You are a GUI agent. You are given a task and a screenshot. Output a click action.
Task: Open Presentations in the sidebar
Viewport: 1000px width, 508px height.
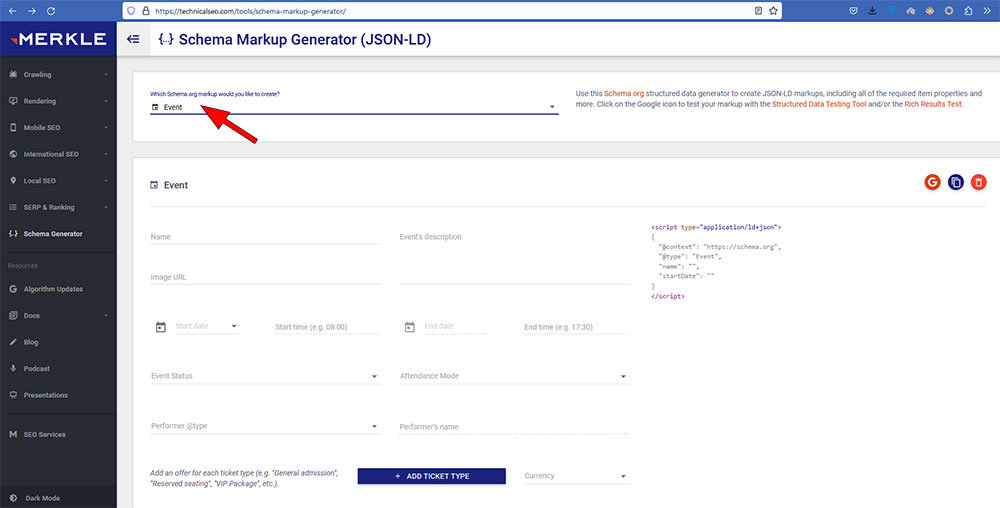point(58,395)
